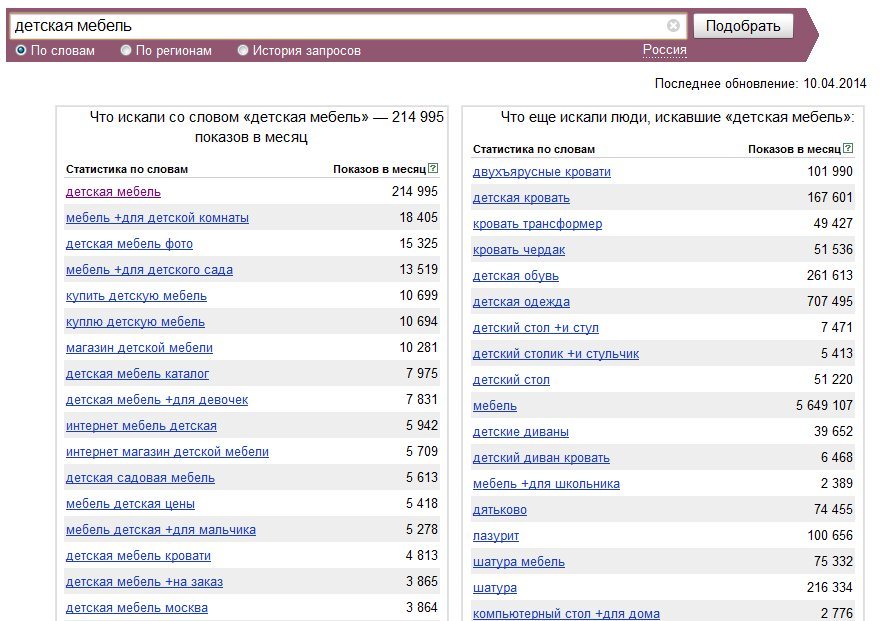The height and width of the screenshot is (621, 882).
Task: Open the 'лазурит' link
Action: click(496, 536)
